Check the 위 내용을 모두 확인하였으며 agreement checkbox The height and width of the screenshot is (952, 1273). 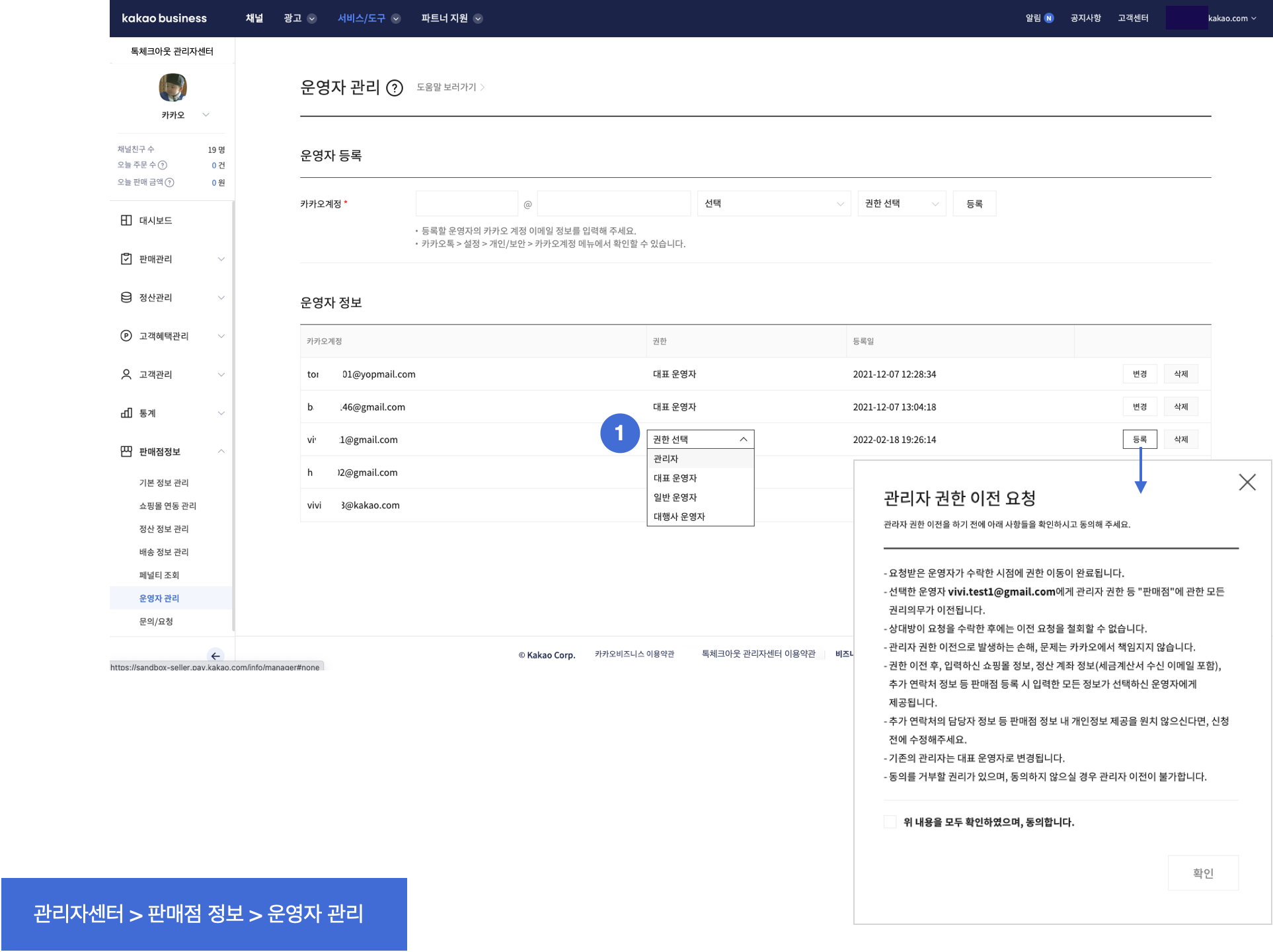[x=890, y=822]
